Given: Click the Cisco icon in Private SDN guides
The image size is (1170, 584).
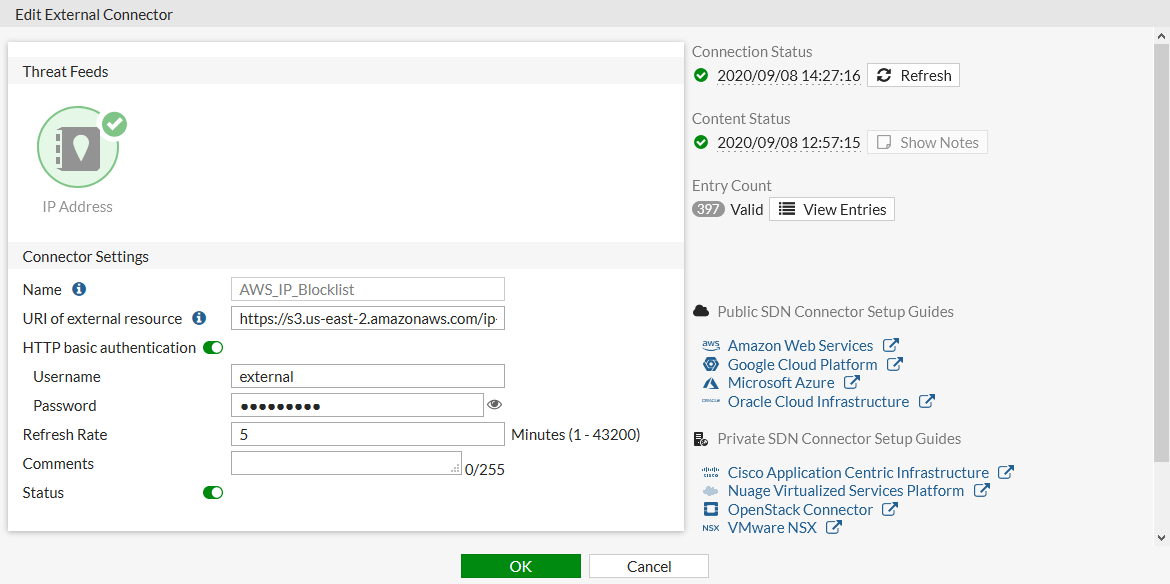Looking at the screenshot, I should (711, 472).
